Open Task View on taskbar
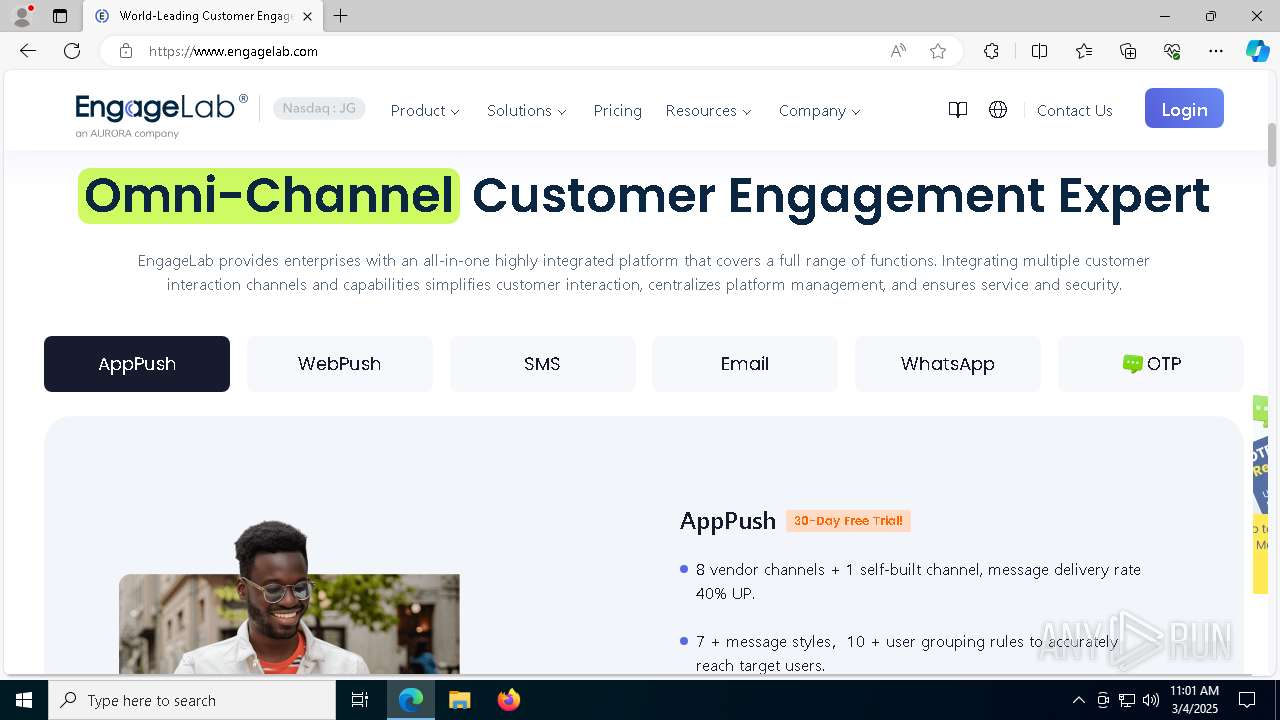The image size is (1280, 720). [360, 700]
